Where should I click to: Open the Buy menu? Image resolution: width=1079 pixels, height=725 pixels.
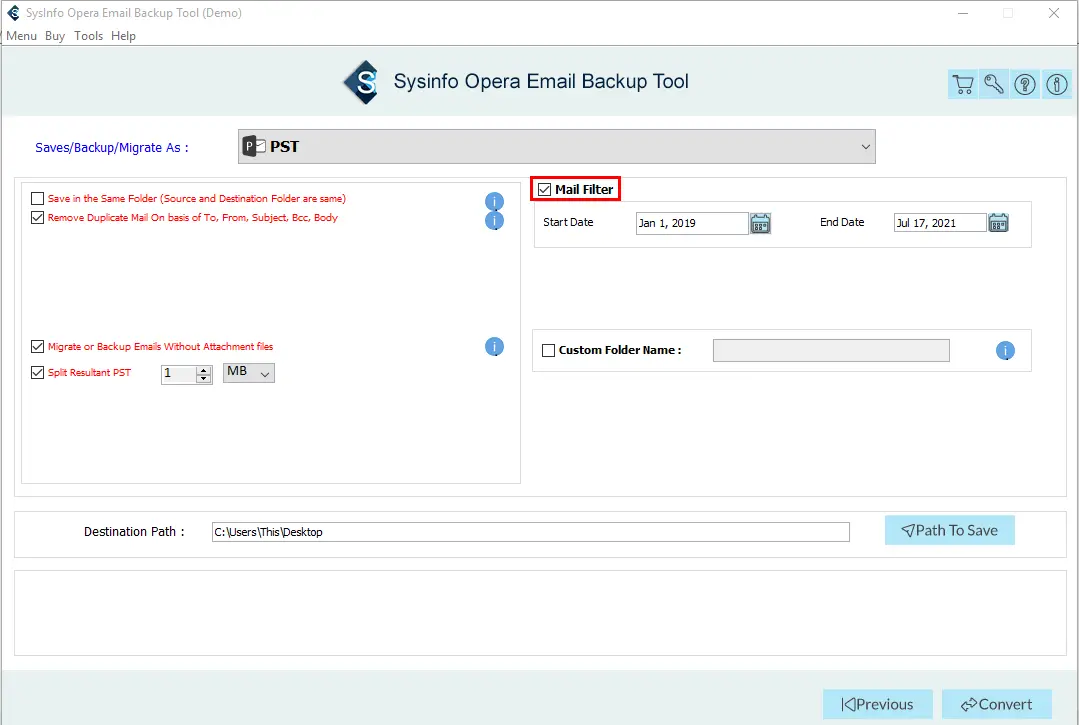(55, 36)
